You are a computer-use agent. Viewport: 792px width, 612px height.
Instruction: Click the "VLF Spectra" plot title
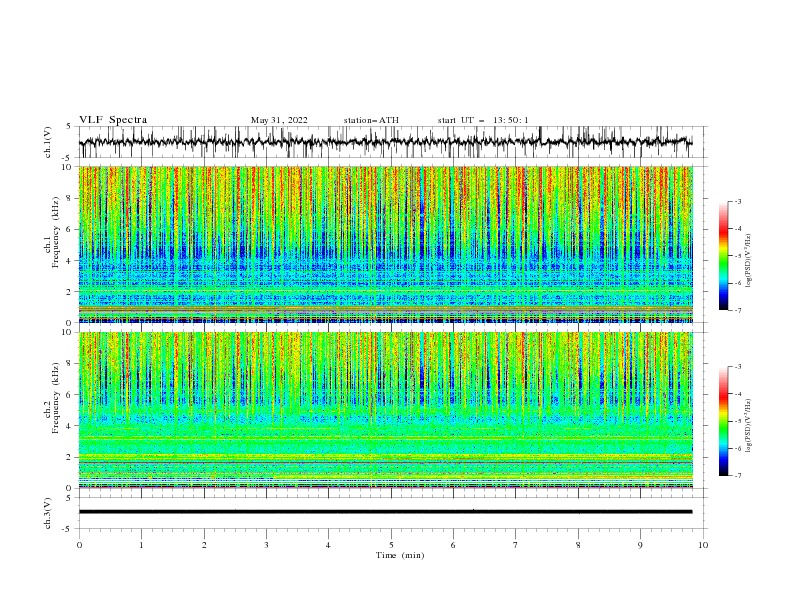click(x=113, y=120)
